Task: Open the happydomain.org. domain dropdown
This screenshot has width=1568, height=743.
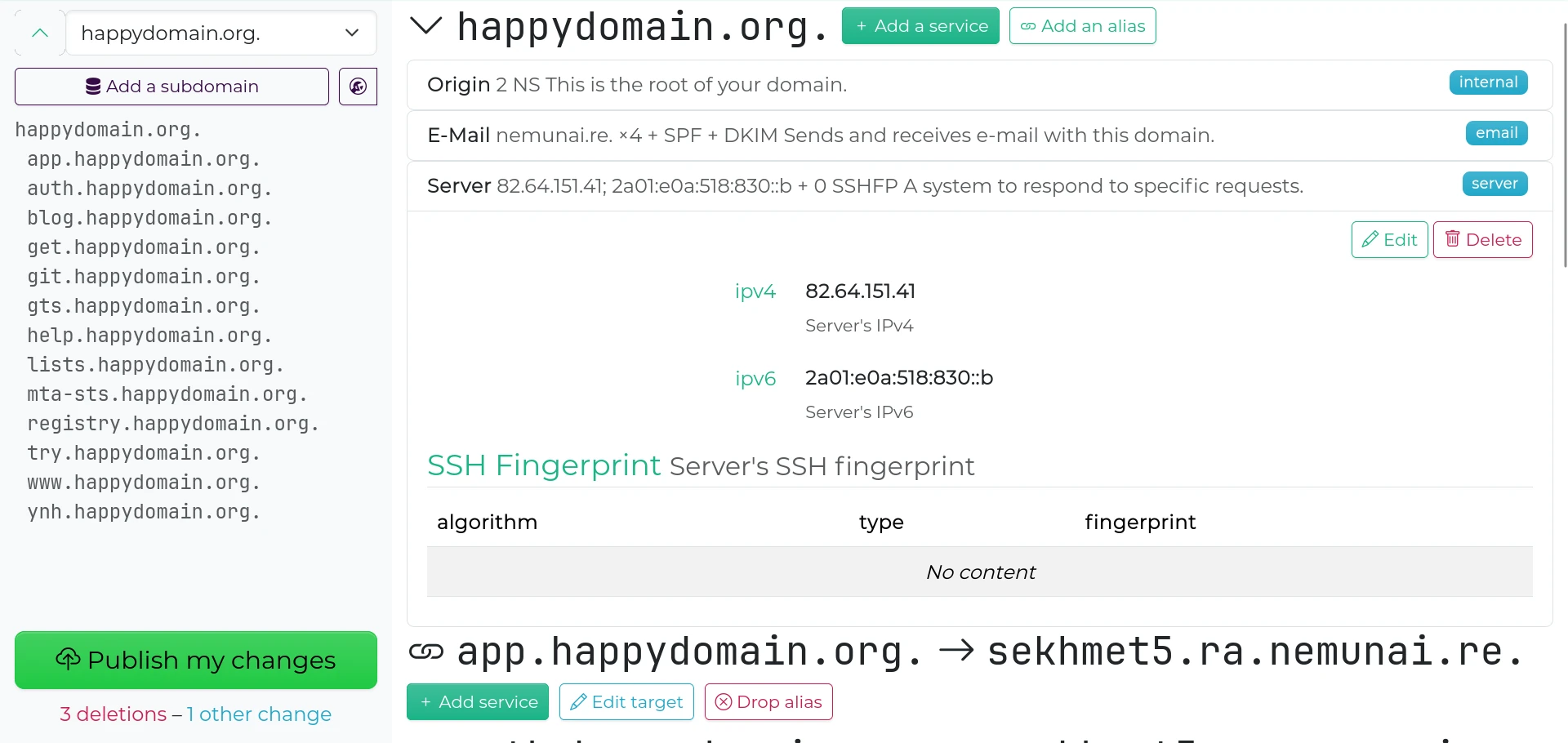Action: coord(220,33)
